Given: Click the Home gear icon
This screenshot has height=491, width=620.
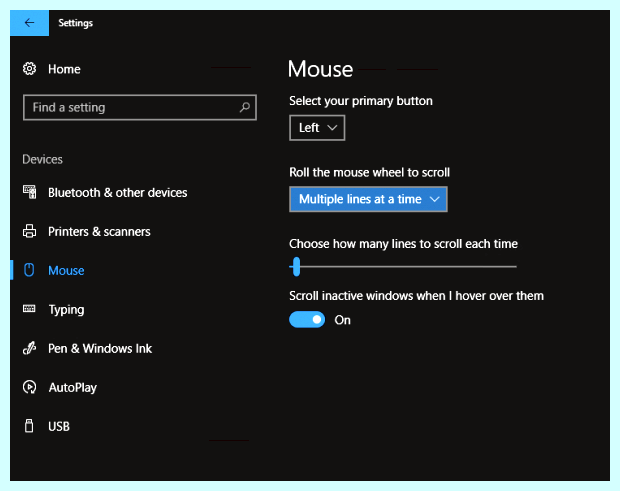Looking at the screenshot, I should [x=29, y=69].
